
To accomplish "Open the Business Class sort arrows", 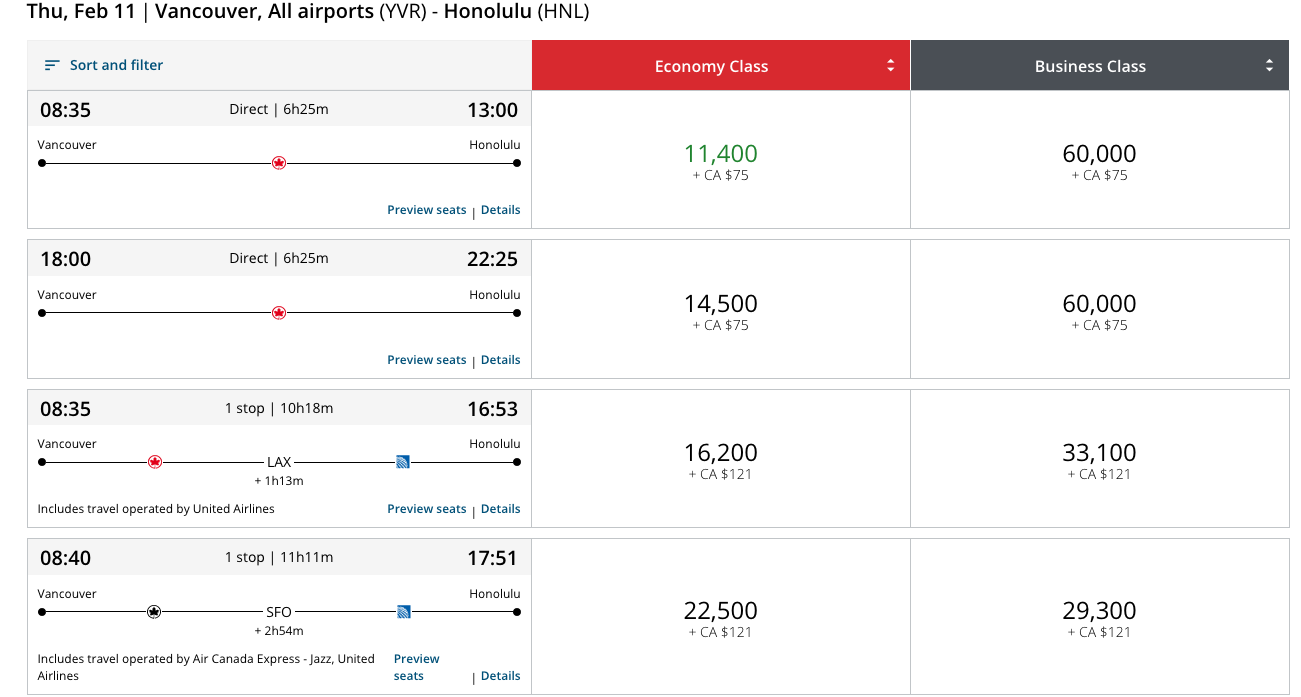I will 1269,64.
